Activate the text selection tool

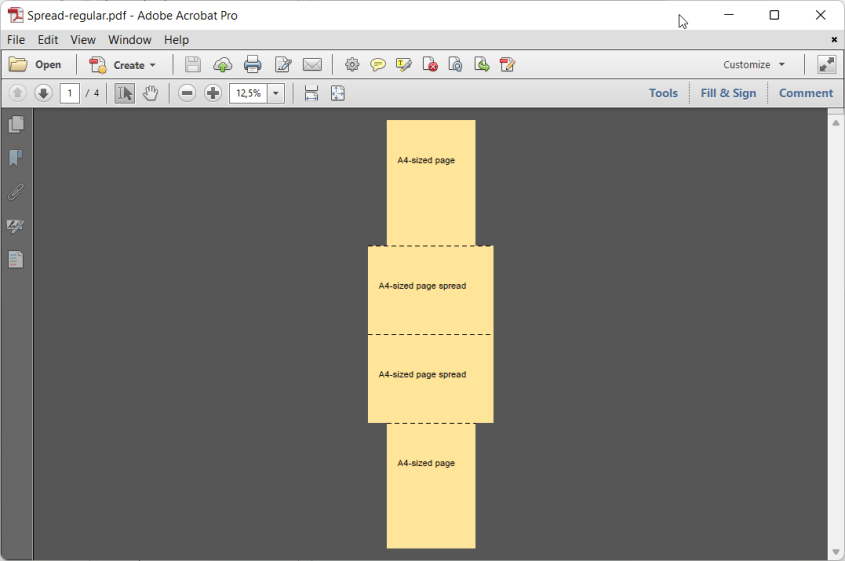point(124,93)
